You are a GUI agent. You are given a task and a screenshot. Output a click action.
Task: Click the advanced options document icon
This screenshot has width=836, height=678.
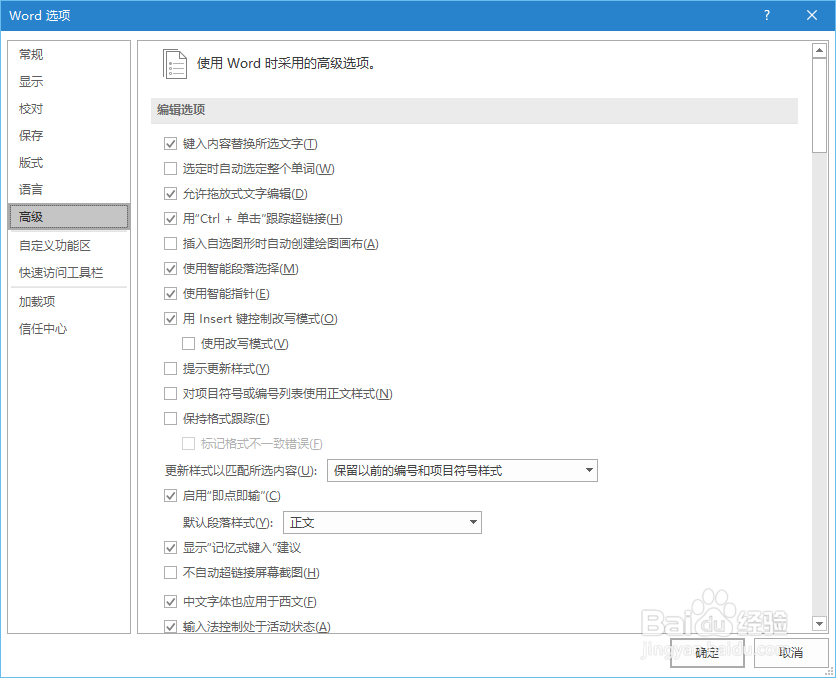(x=175, y=62)
